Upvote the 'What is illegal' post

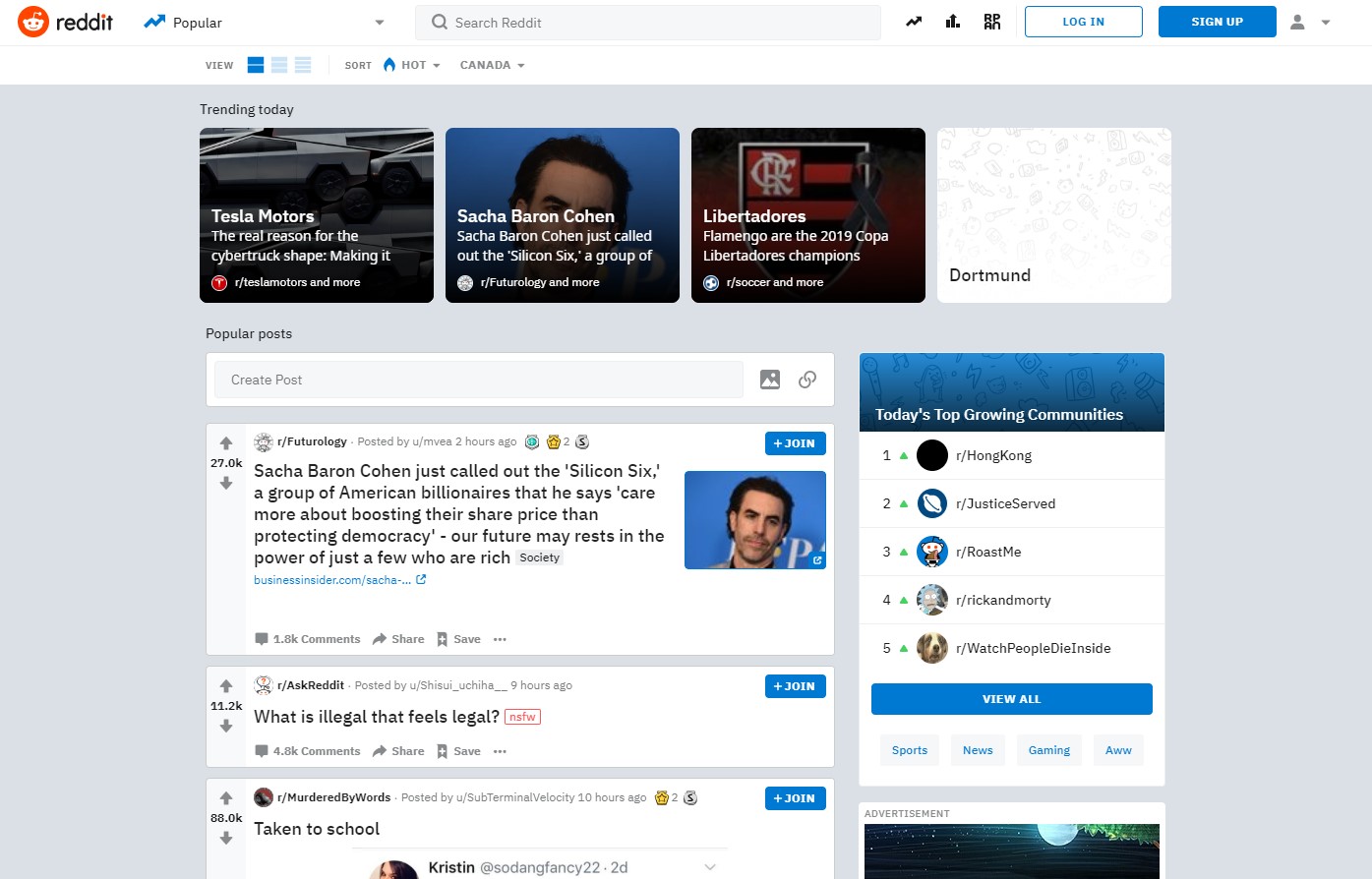(x=226, y=686)
